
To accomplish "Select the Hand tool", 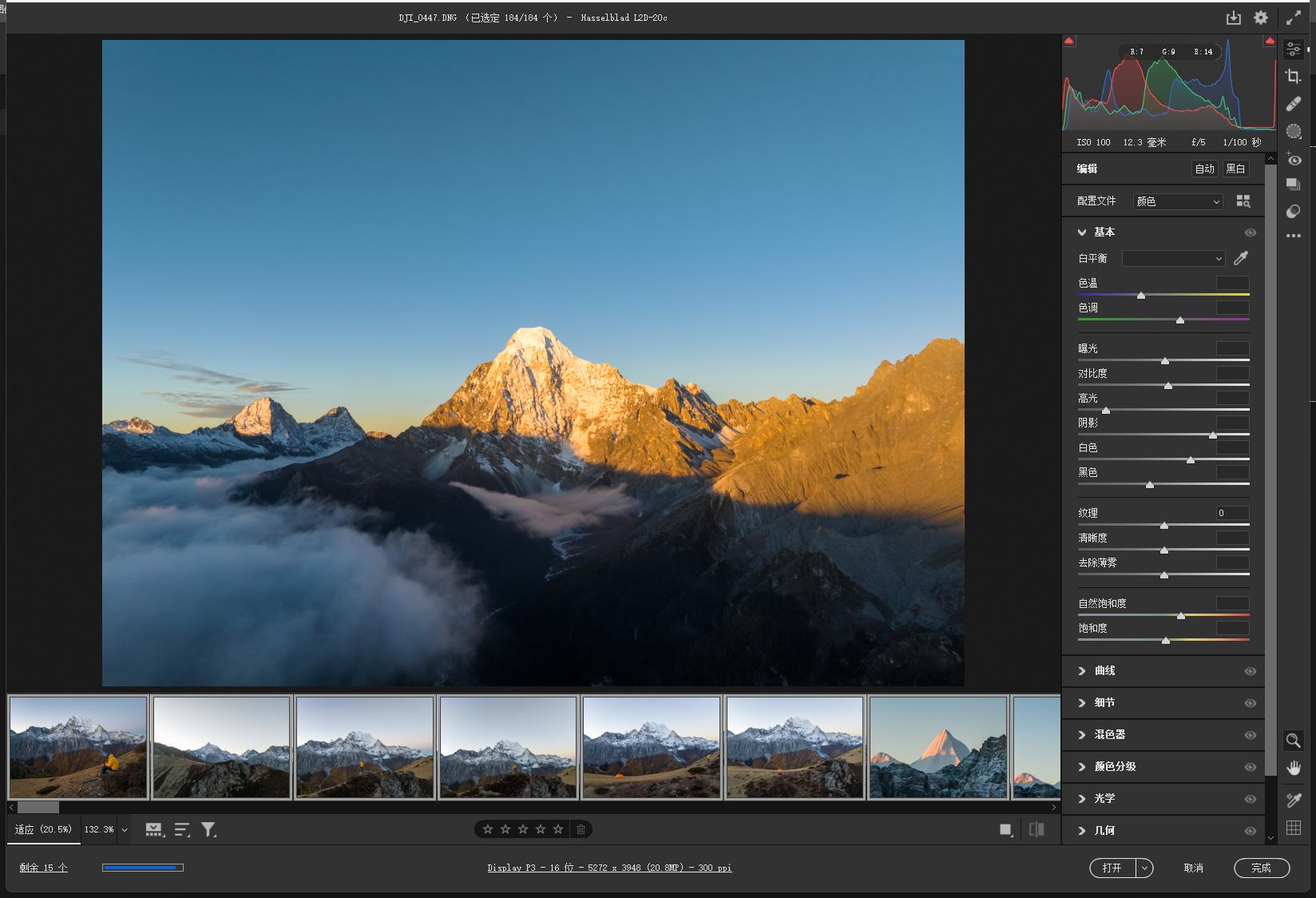I will tap(1293, 769).
